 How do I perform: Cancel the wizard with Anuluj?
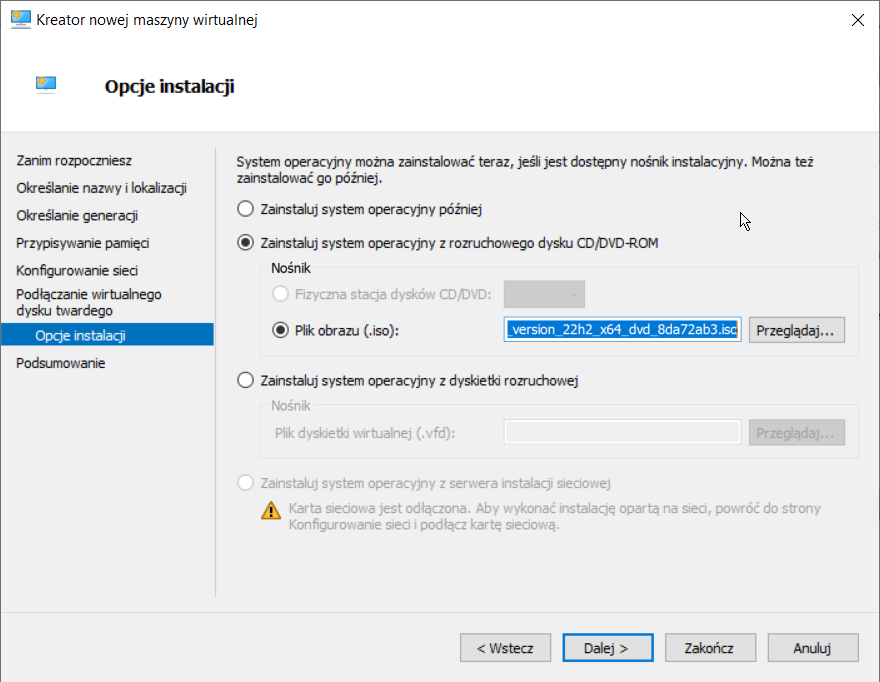(812, 647)
